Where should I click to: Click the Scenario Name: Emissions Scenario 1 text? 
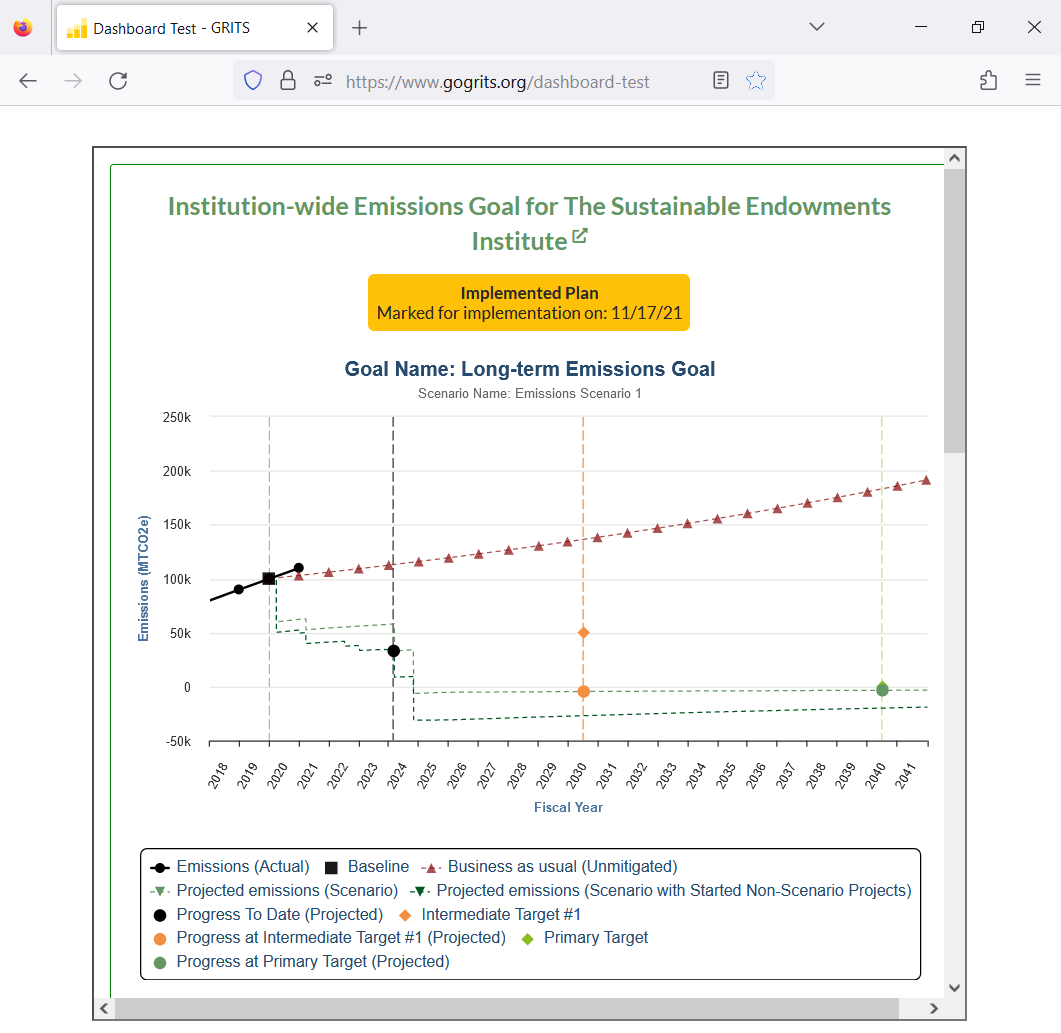point(529,394)
